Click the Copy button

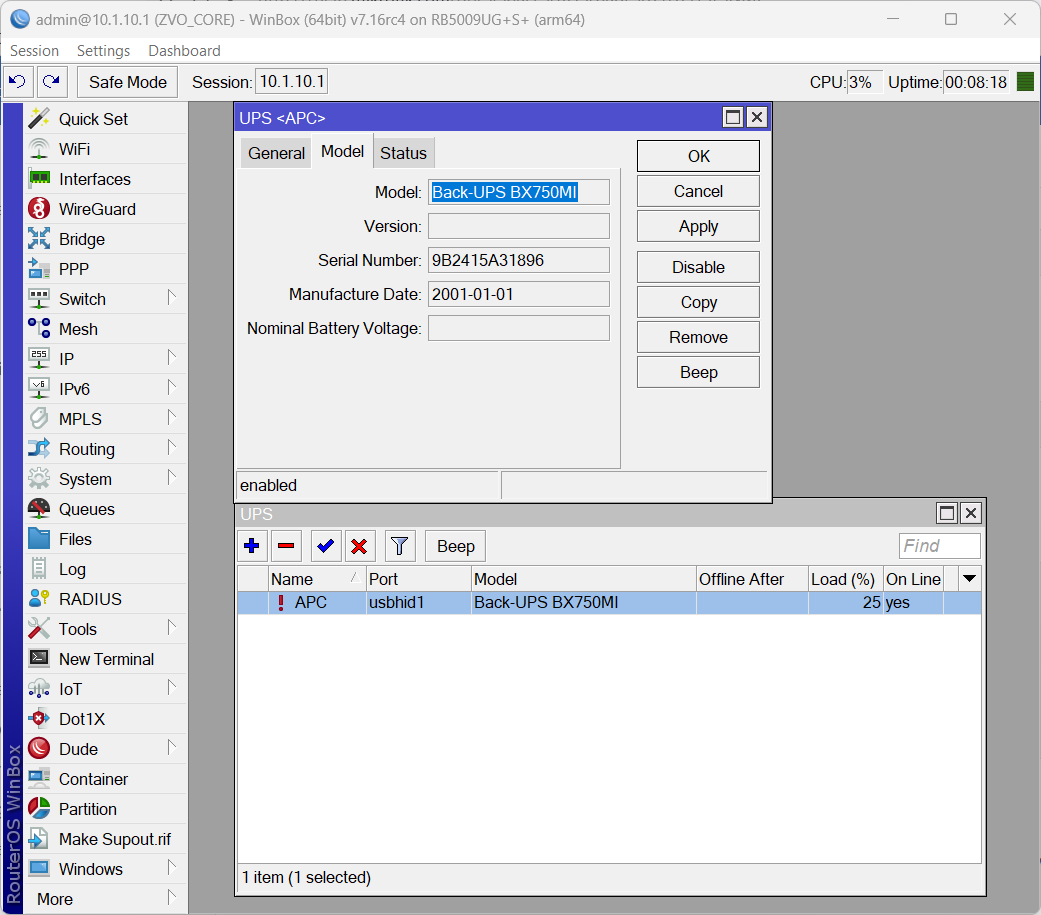[x=698, y=302]
